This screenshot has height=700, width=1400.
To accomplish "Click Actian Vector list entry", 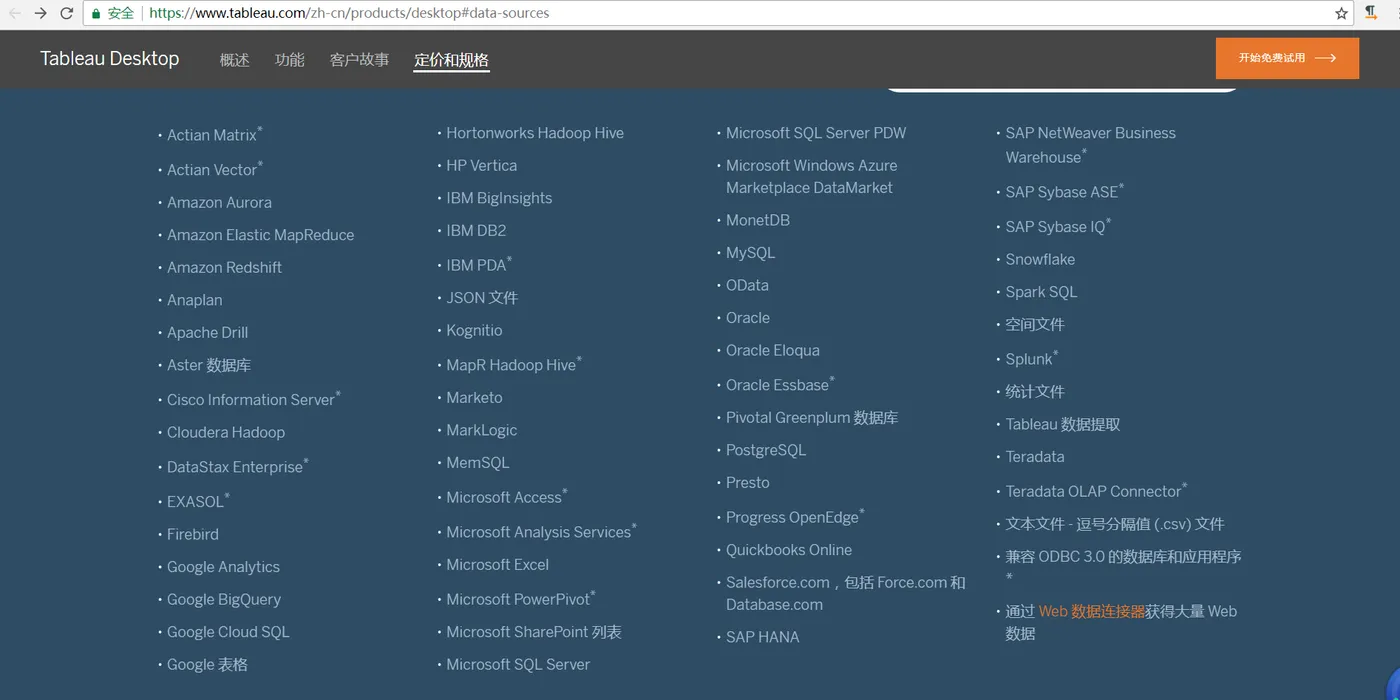I will click(215, 169).
